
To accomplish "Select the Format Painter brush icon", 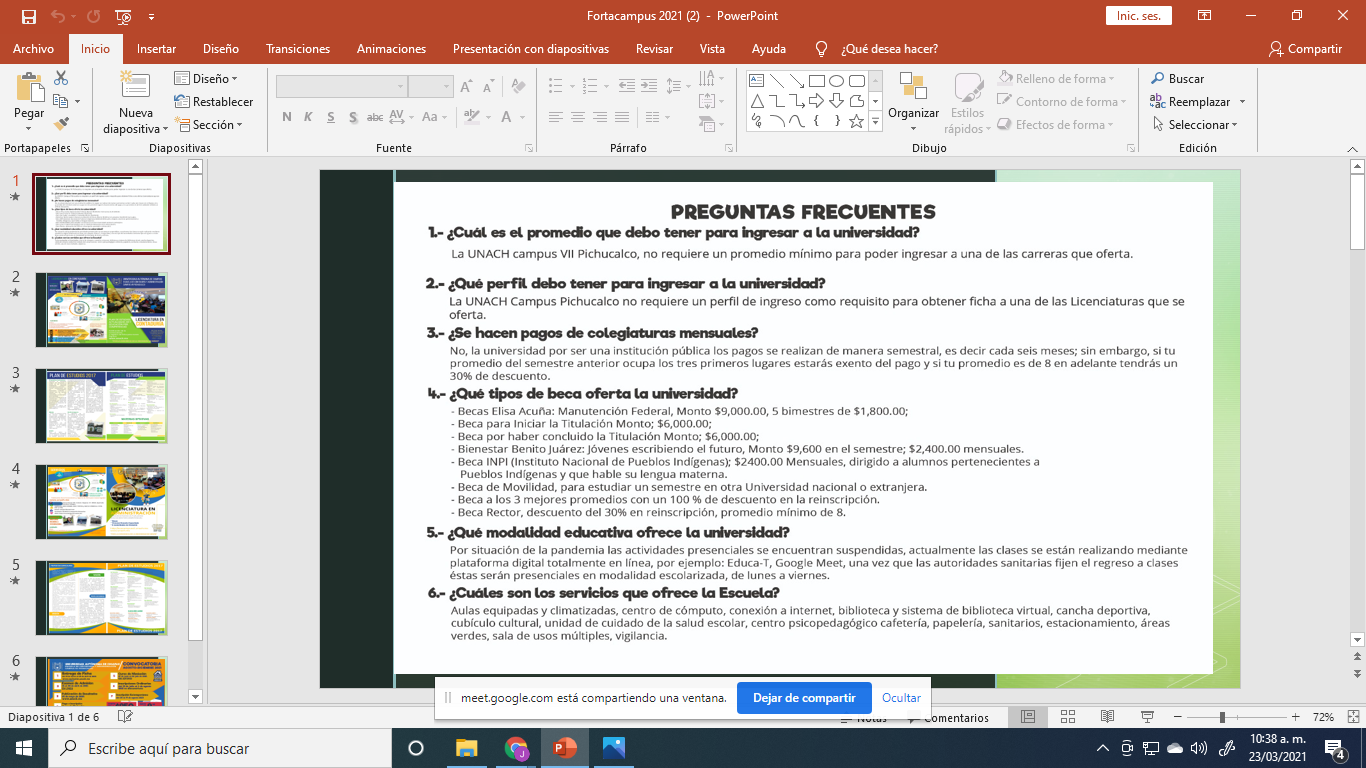I will (x=61, y=124).
